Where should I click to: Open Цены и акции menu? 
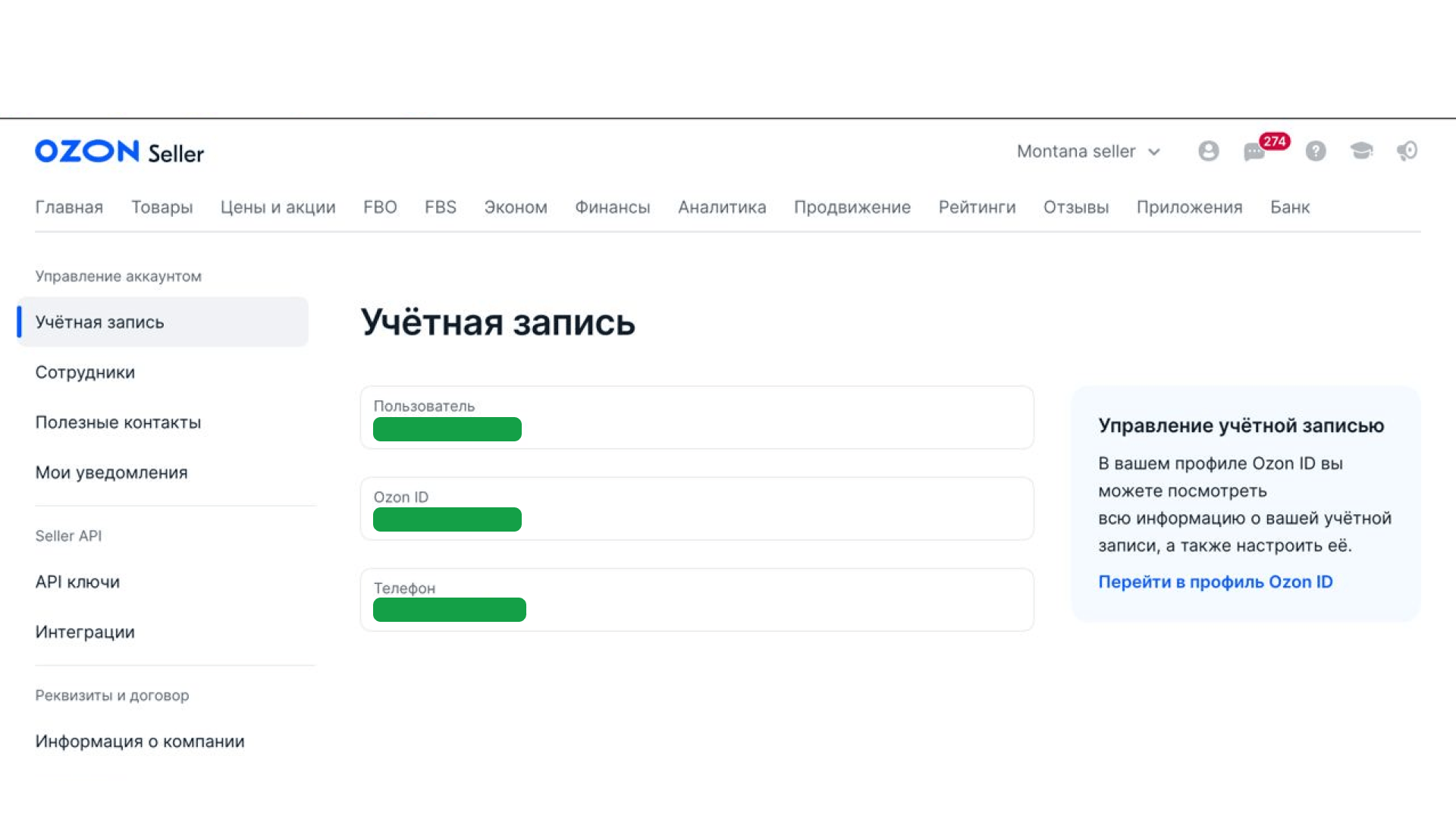[x=278, y=207]
